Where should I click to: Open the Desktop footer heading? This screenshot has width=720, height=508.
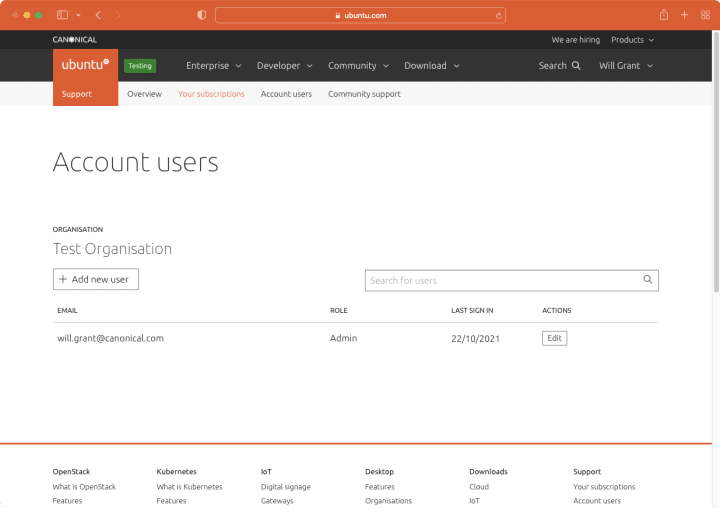(x=379, y=472)
